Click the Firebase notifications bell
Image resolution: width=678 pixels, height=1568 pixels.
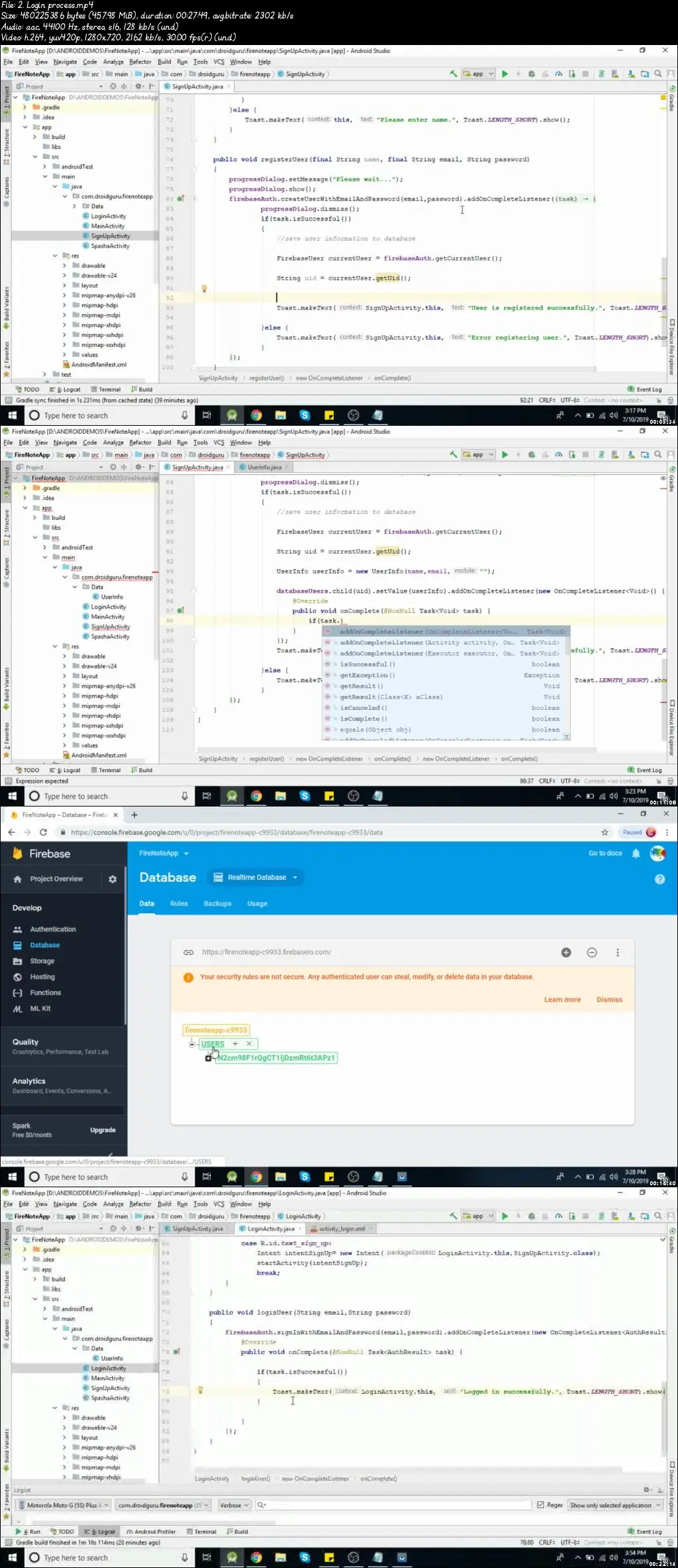pos(636,854)
